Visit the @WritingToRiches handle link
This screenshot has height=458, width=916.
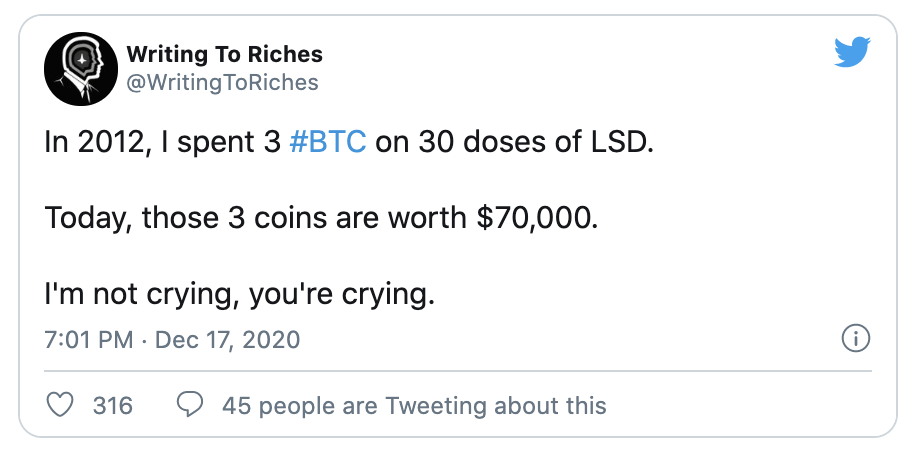coord(222,82)
